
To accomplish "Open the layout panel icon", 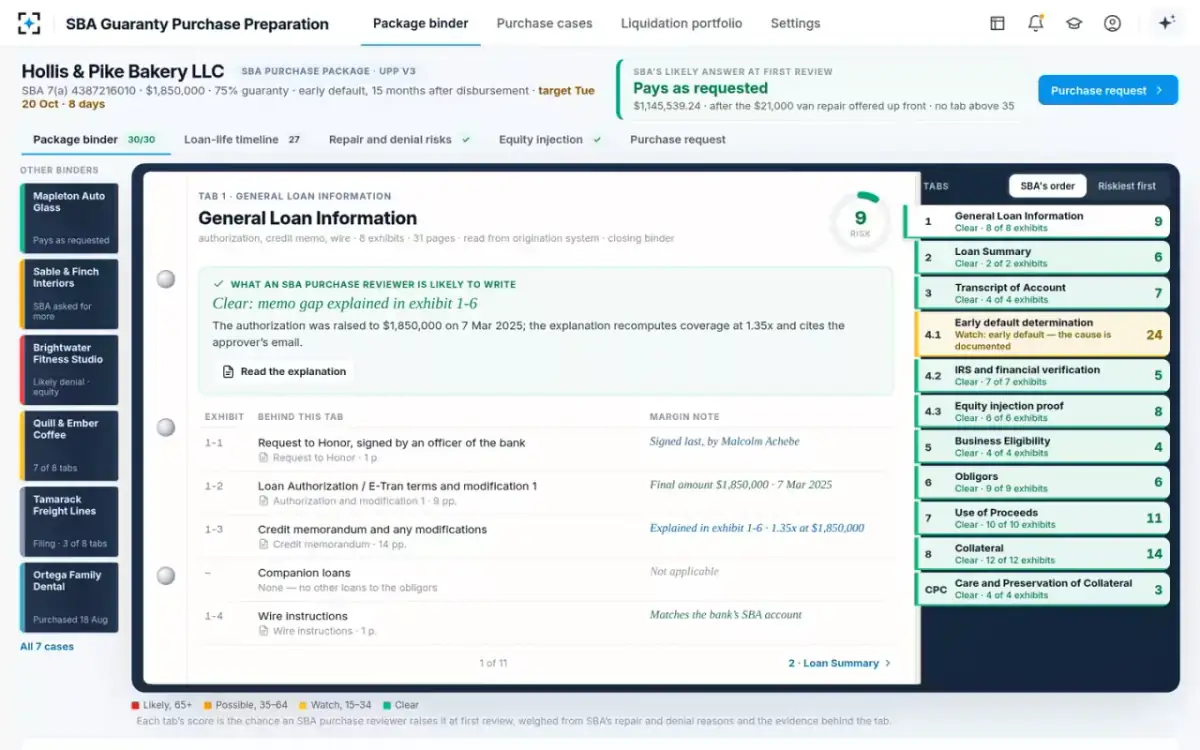I will pos(997,23).
